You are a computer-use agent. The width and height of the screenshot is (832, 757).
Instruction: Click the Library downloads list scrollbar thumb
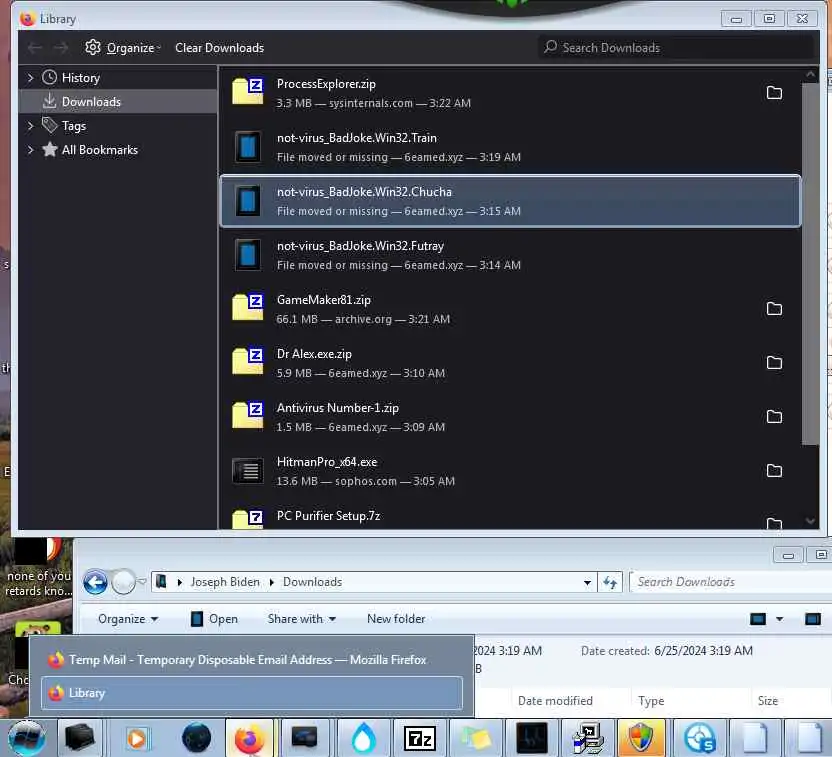810,263
